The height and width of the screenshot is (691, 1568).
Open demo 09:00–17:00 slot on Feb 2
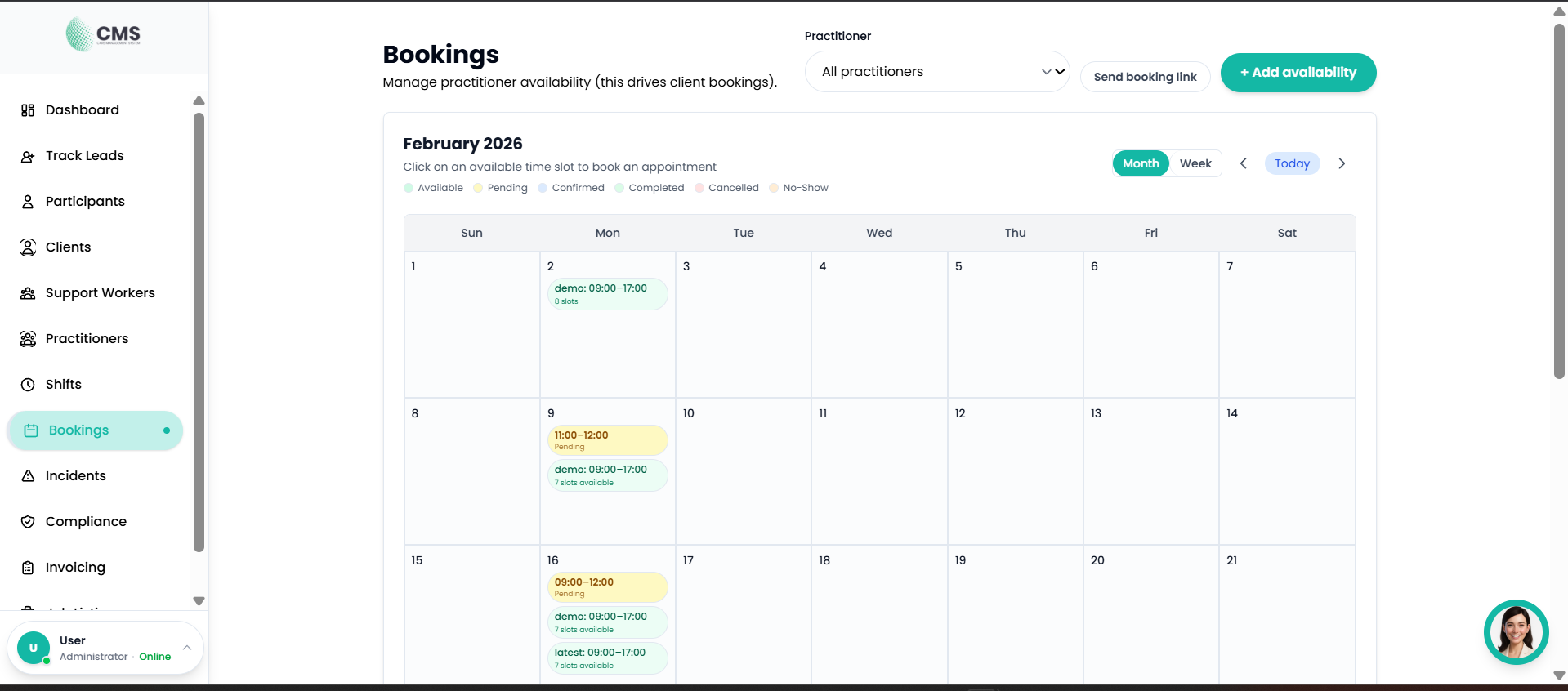[607, 294]
